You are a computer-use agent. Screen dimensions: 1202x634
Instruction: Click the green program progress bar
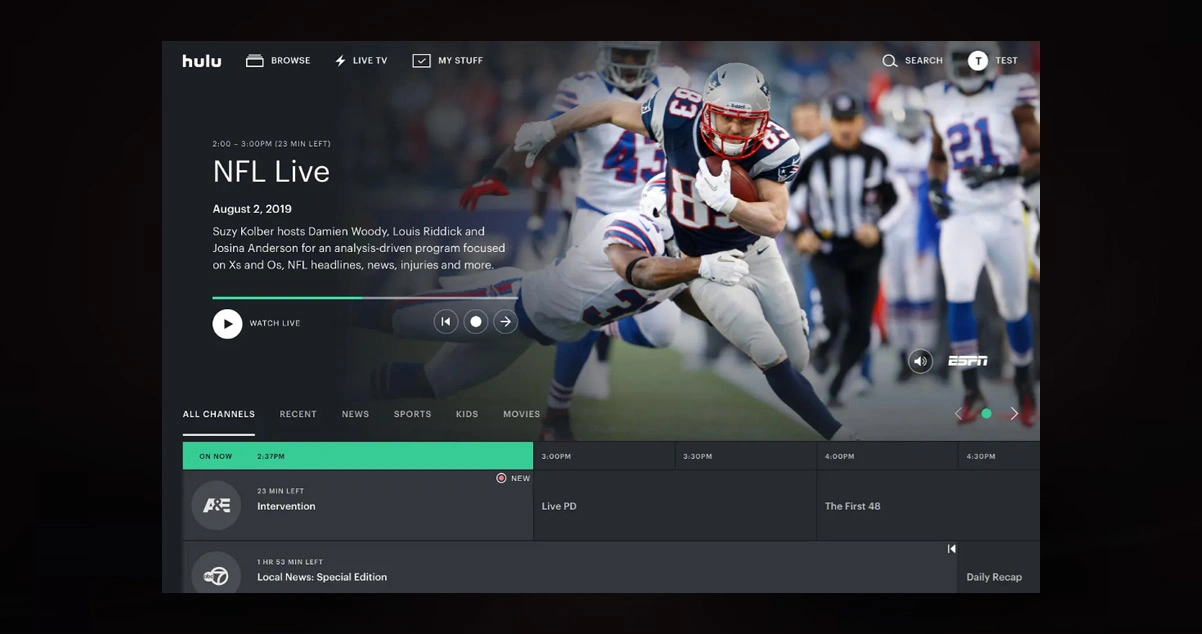287,297
